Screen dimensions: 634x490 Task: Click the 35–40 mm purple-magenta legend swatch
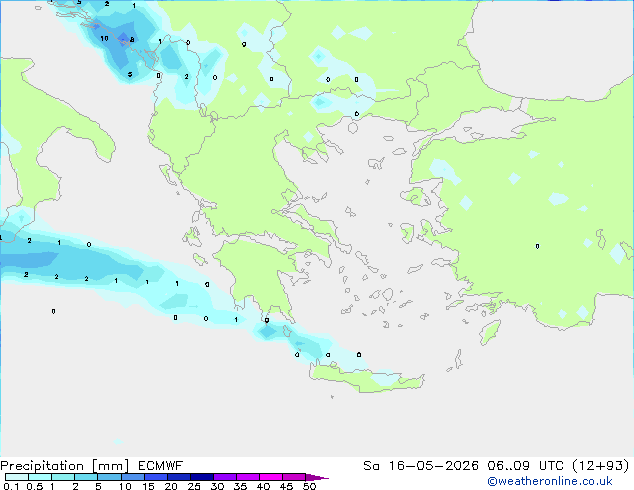tap(247, 477)
